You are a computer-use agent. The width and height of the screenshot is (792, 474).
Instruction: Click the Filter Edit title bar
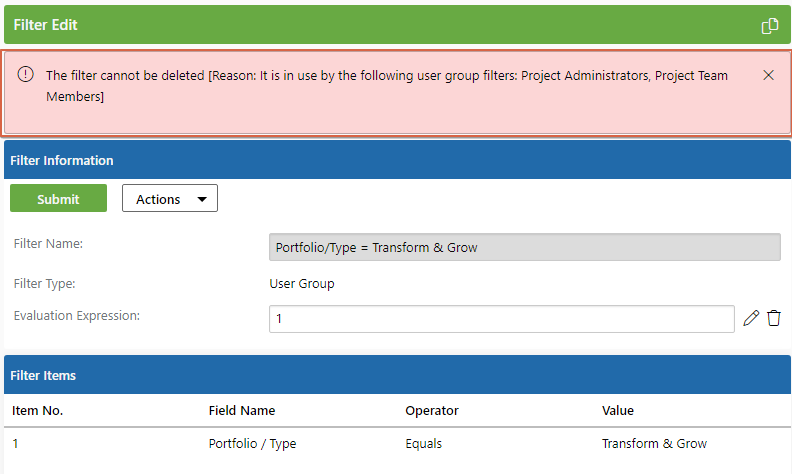click(x=397, y=25)
